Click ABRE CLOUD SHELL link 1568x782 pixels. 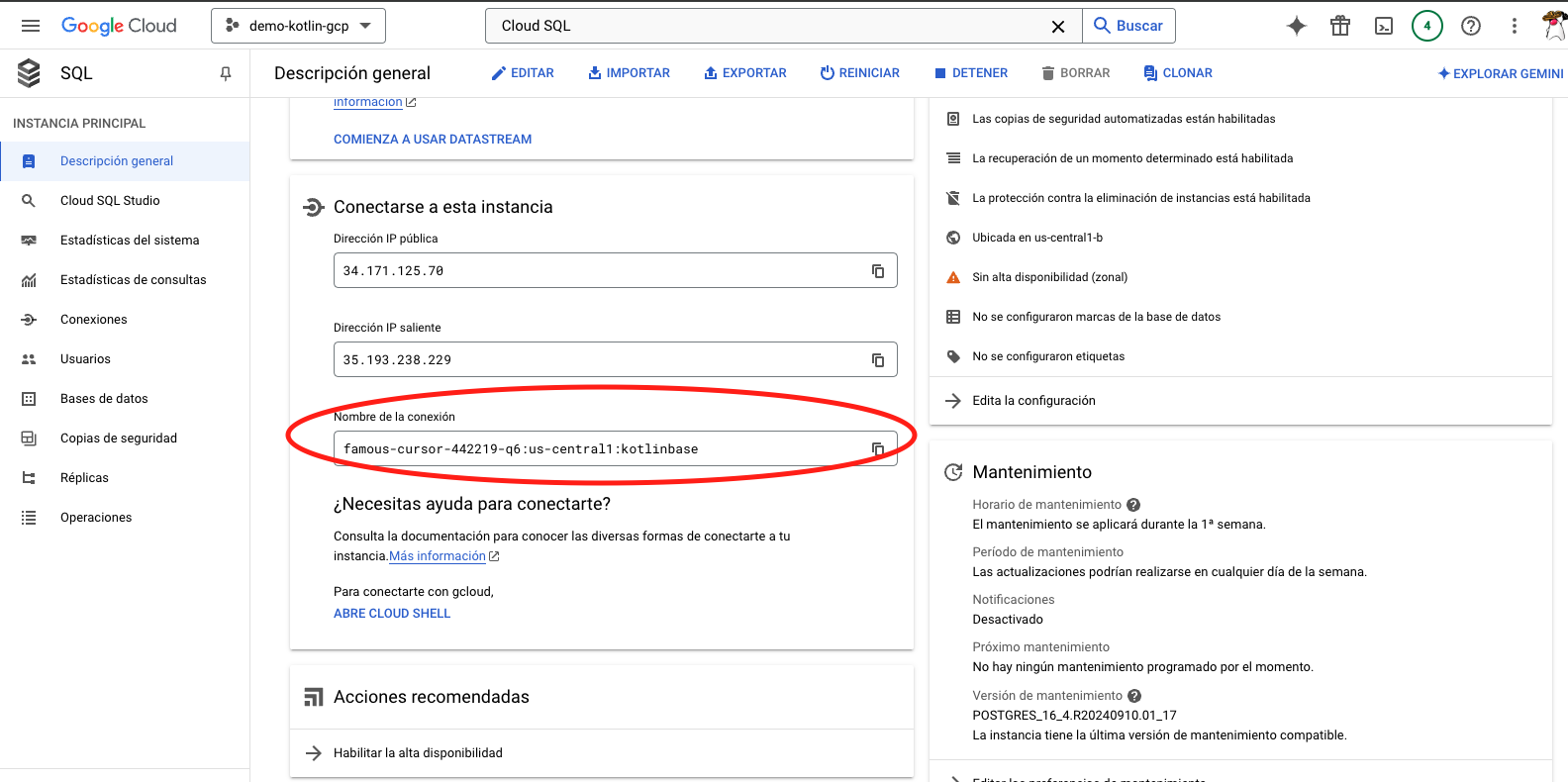click(392, 614)
